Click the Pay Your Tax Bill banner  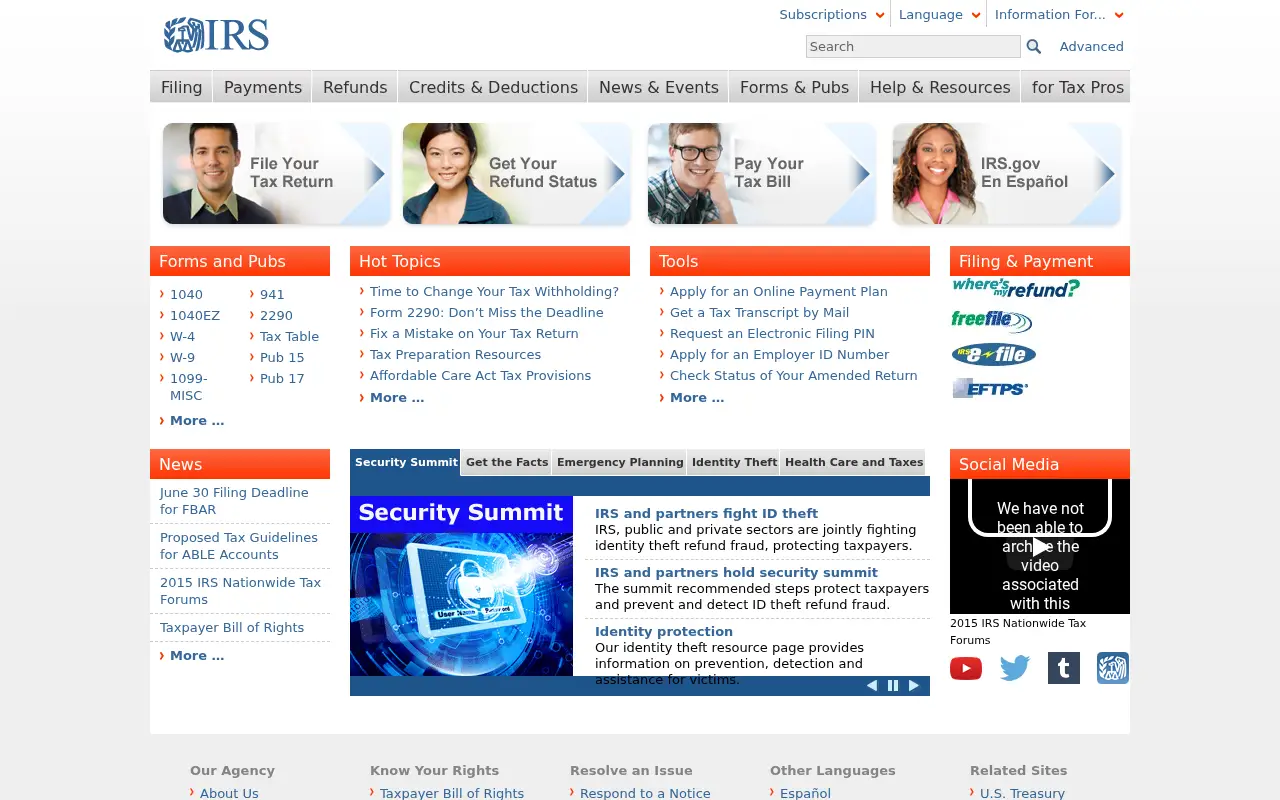(761, 174)
